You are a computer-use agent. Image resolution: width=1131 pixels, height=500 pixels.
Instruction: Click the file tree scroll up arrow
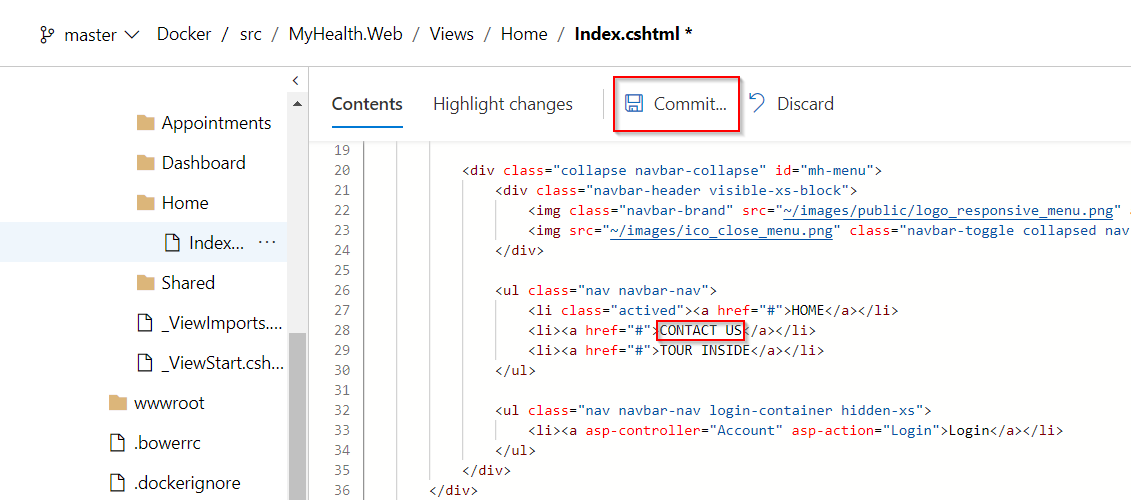pyautogui.click(x=296, y=104)
